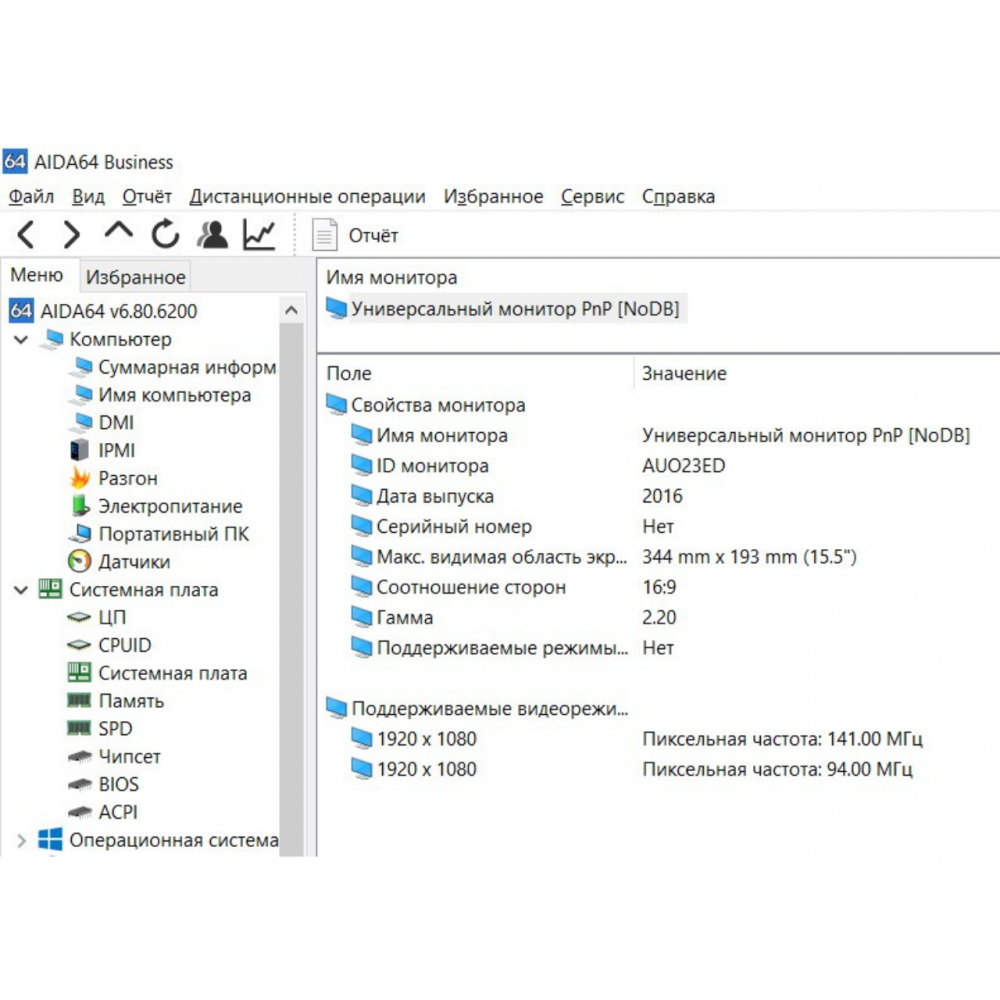The image size is (1000, 1000).
Task: Switch to the Избранное tab in the side panel
Action: (135, 277)
